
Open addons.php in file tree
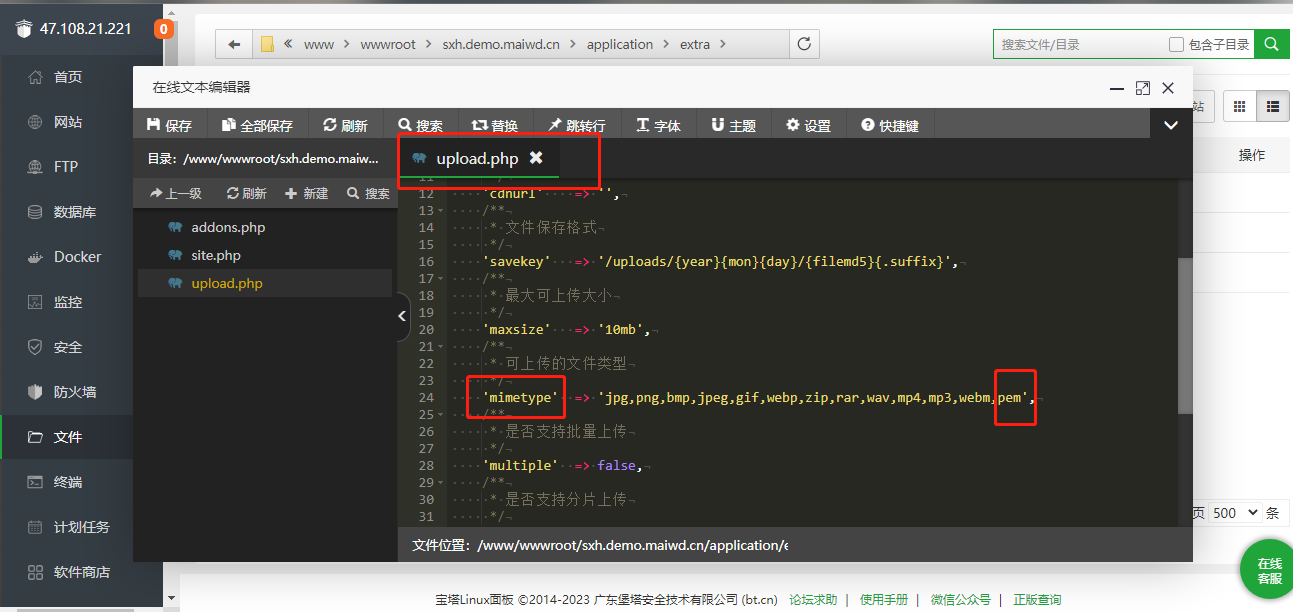228,227
